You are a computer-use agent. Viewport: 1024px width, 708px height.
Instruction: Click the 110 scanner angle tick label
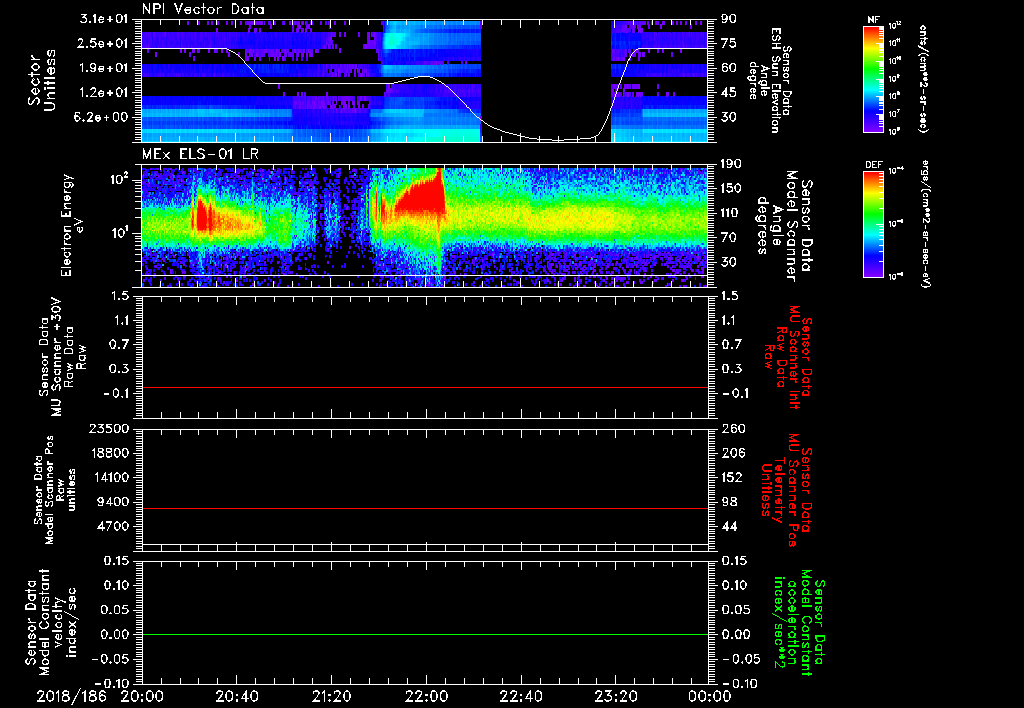[x=732, y=213]
